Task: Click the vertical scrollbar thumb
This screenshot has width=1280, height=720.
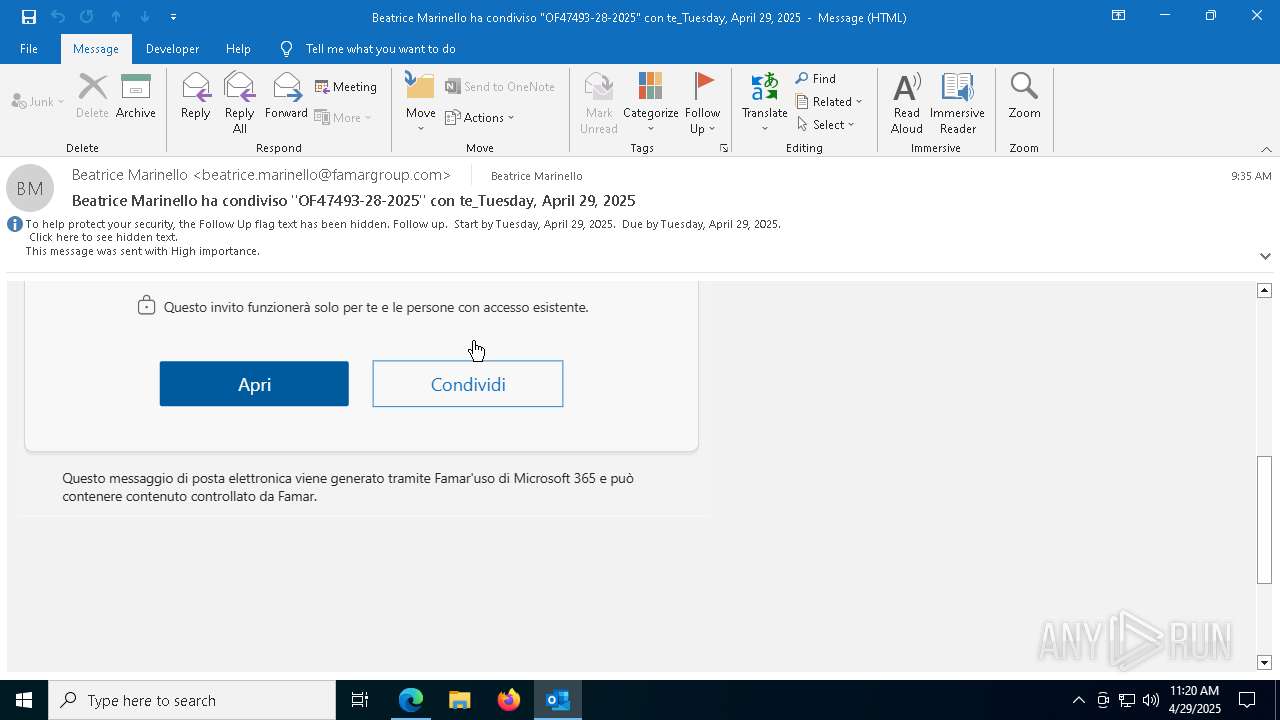Action: [x=1264, y=519]
